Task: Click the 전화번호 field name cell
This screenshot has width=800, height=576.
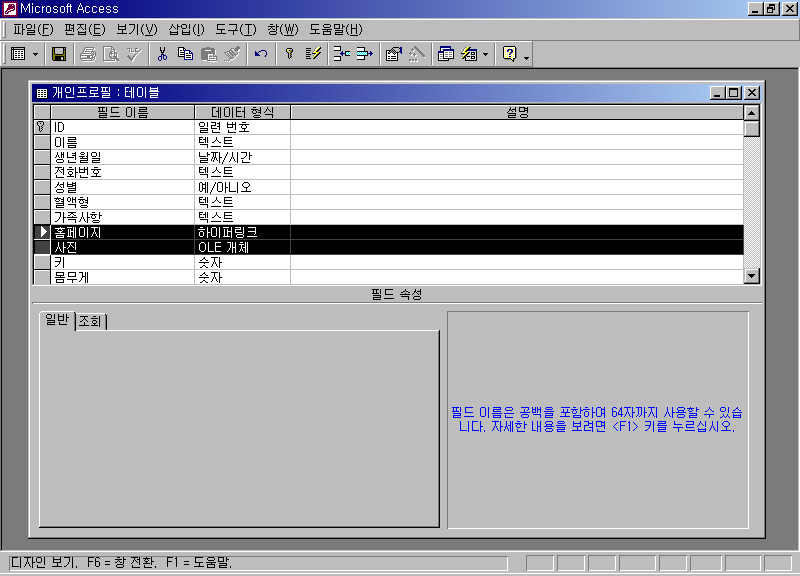Action: tap(122, 172)
